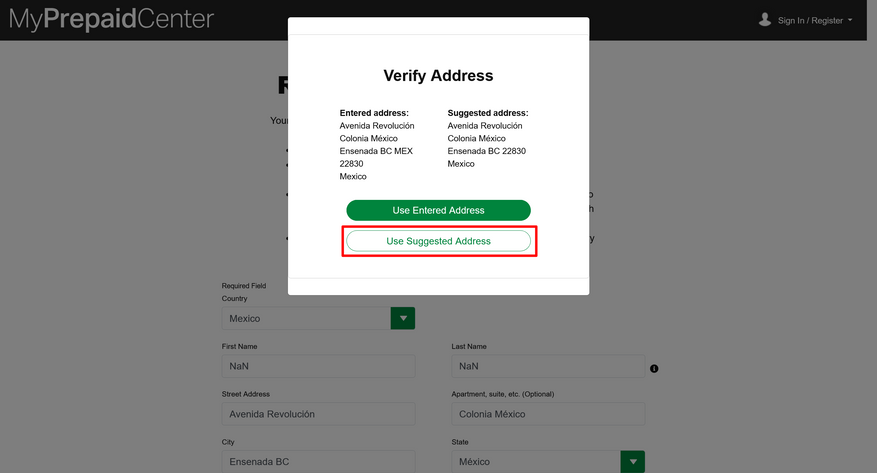The width and height of the screenshot is (877, 473).
Task: Focus the City field with Ensenada BC
Action: (318, 462)
